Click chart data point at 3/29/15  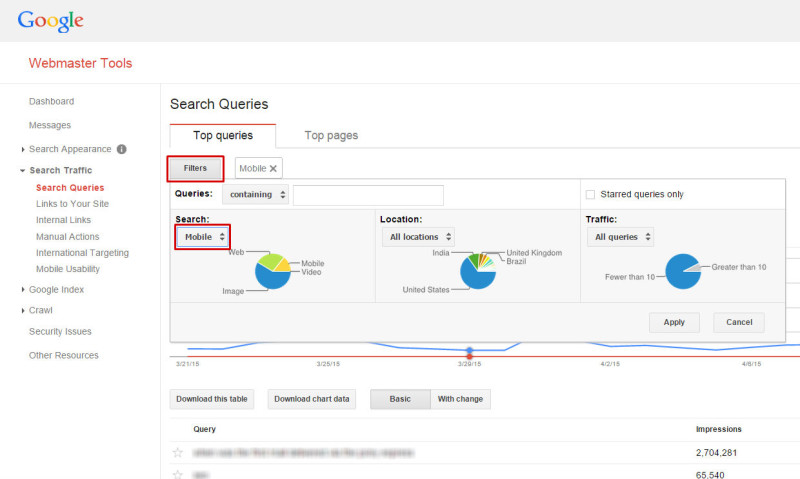469,350
